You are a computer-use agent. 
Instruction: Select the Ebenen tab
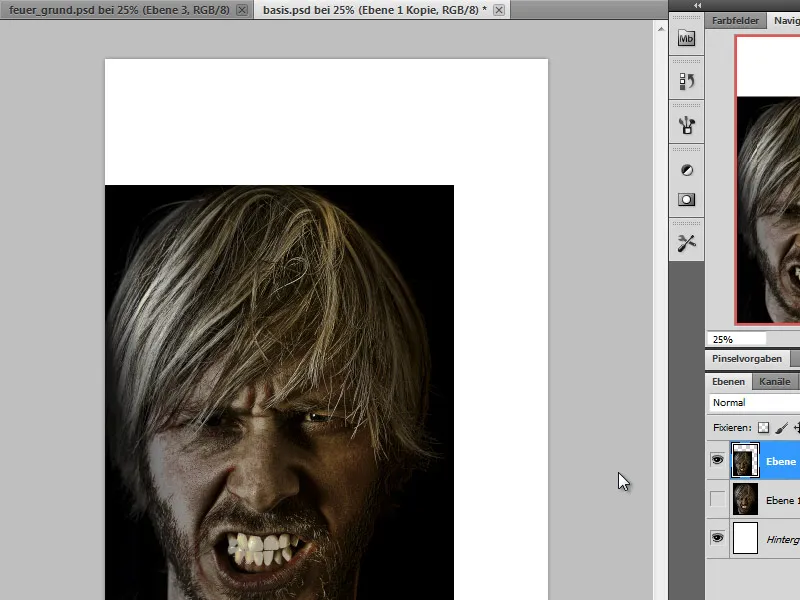tap(728, 382)
